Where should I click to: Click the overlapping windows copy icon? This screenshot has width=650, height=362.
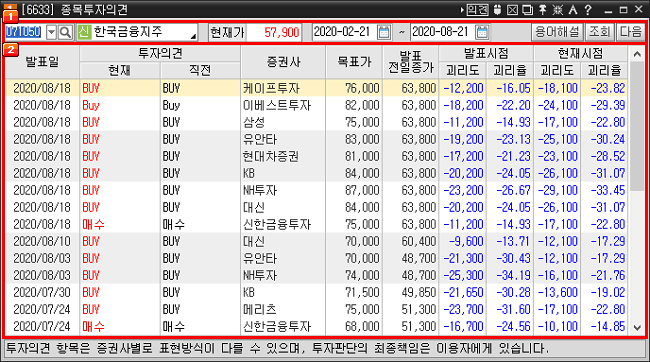coord(527,10)
